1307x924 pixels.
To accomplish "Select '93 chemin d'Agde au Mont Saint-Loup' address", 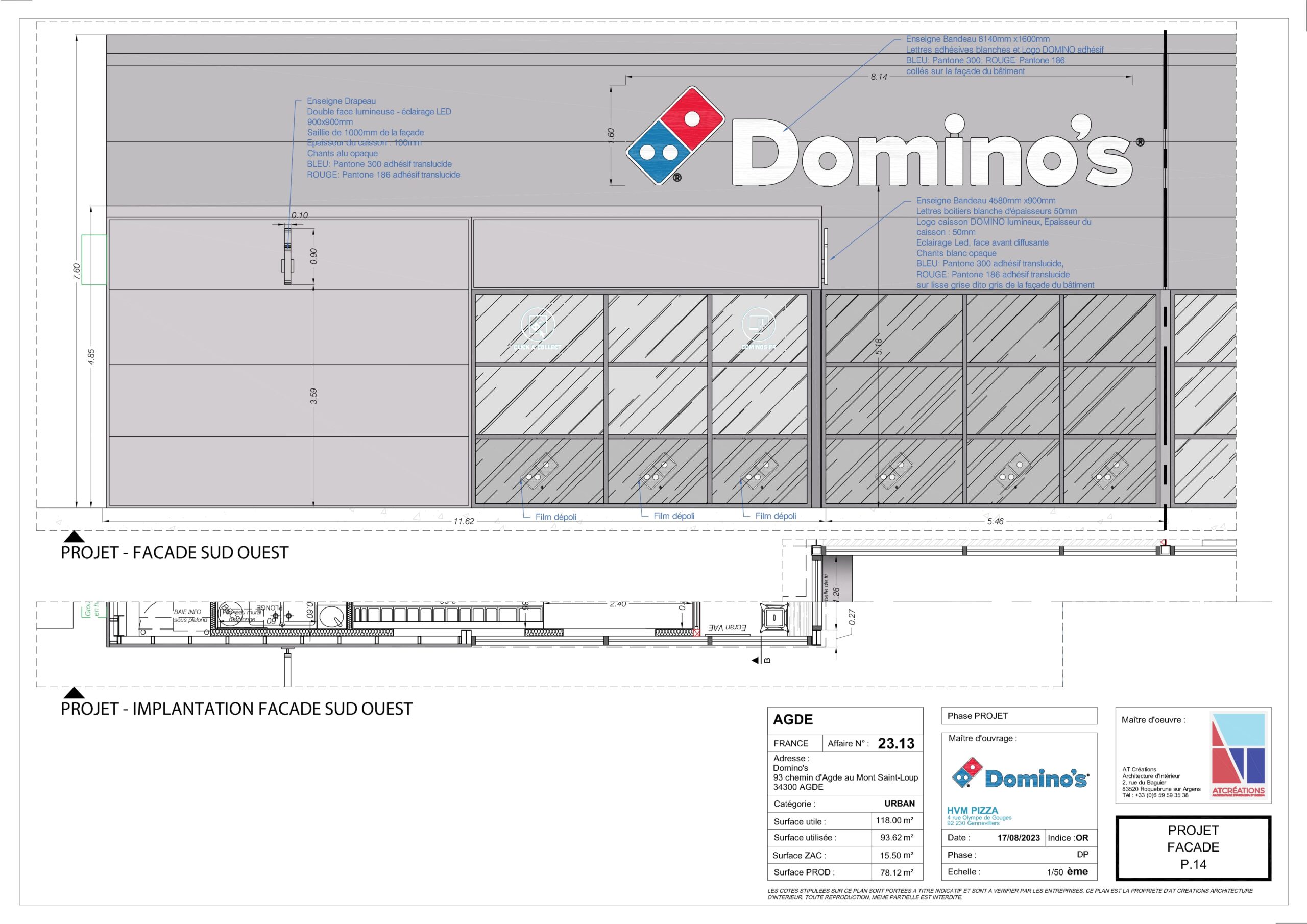I will [x=845, y=777].
